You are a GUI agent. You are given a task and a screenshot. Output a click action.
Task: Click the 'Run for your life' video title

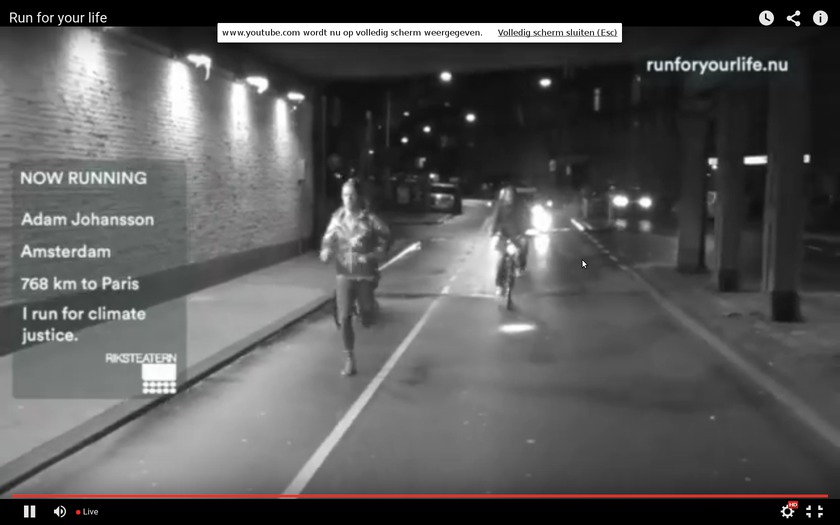coord(58,18)
